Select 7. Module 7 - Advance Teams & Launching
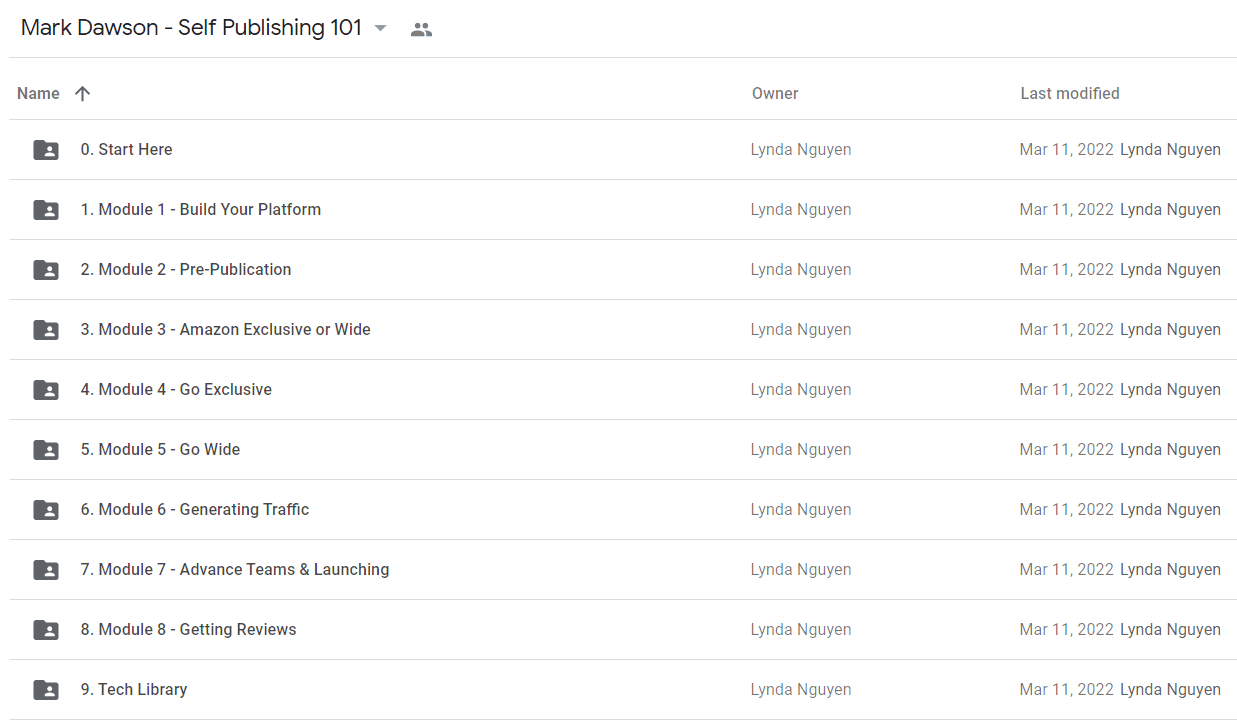 (623, 570)
